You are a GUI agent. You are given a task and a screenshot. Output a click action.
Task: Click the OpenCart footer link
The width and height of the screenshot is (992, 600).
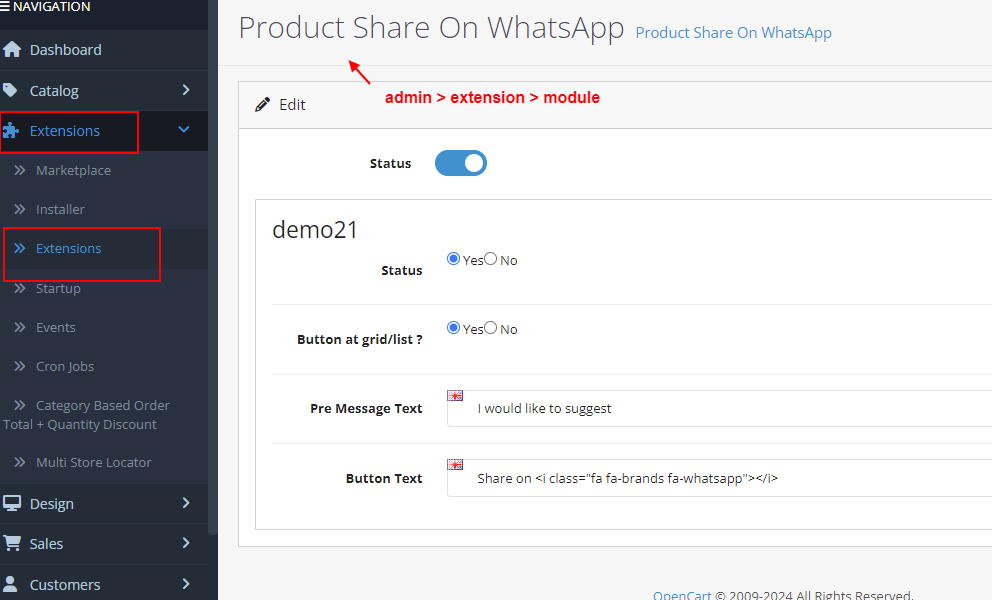682,595
